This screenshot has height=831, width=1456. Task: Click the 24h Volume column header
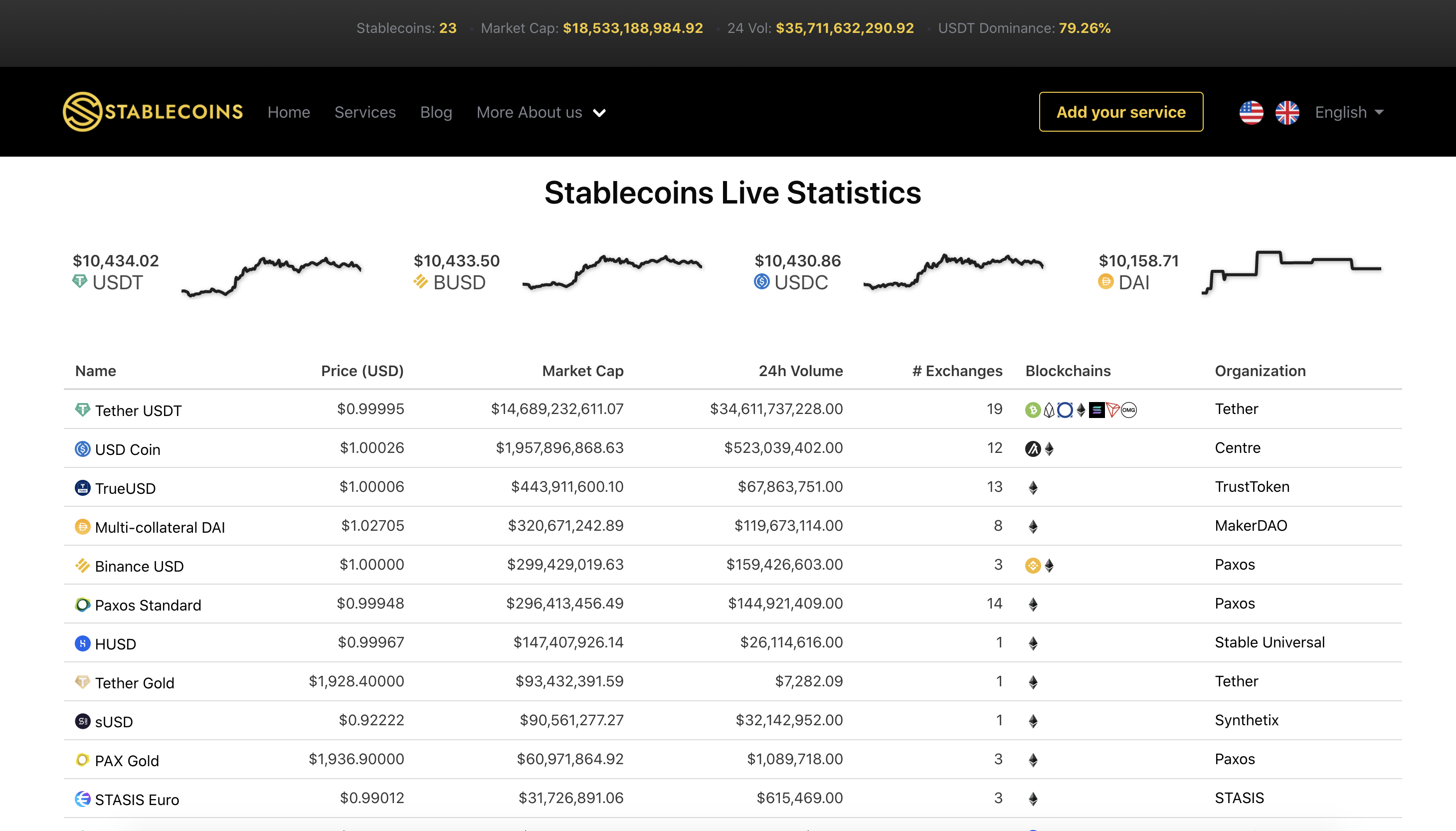click(x=800, y=371)
